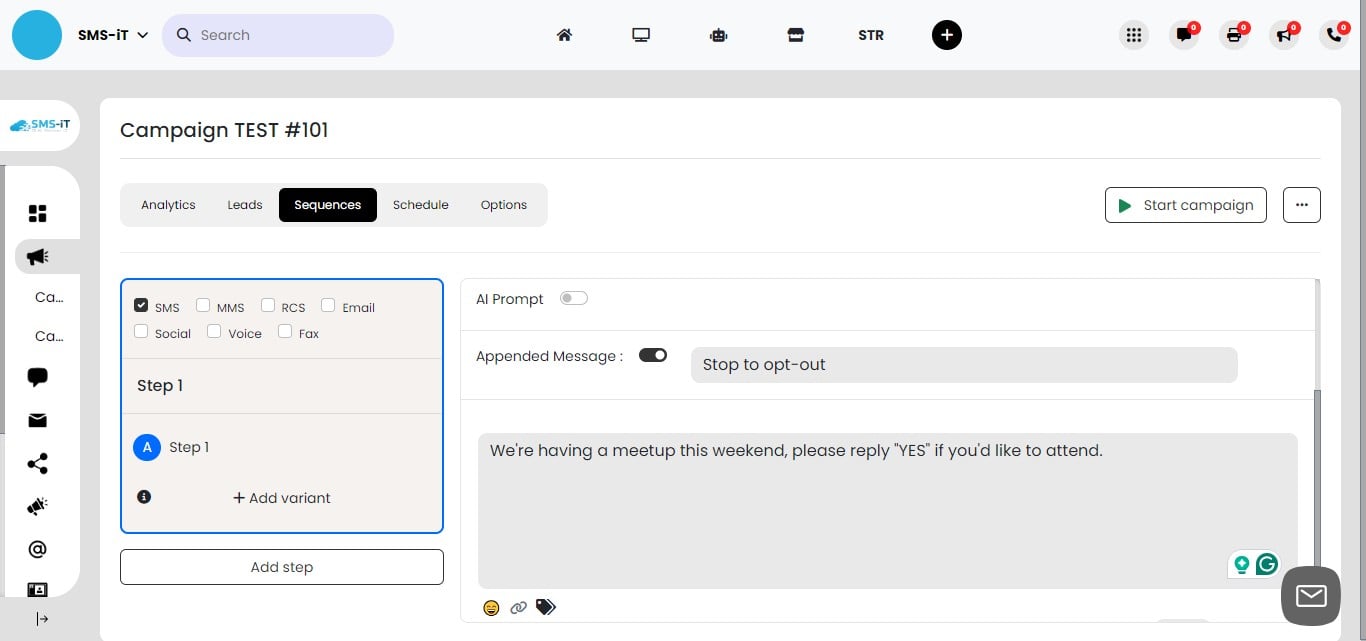Open phone call notifications icon
This screenshot has height=641, width=1366.
1334,34
